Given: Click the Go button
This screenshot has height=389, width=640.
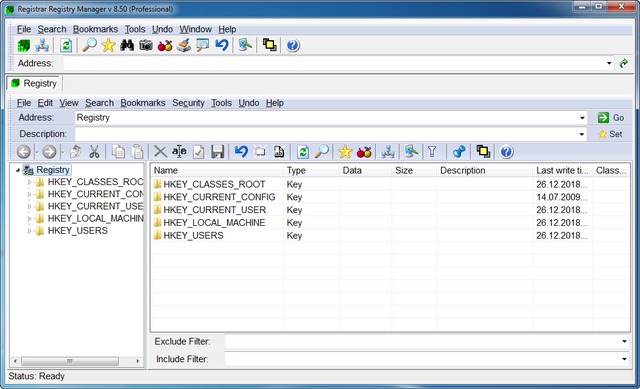Looking at the screenshot, I should point(611,118).
